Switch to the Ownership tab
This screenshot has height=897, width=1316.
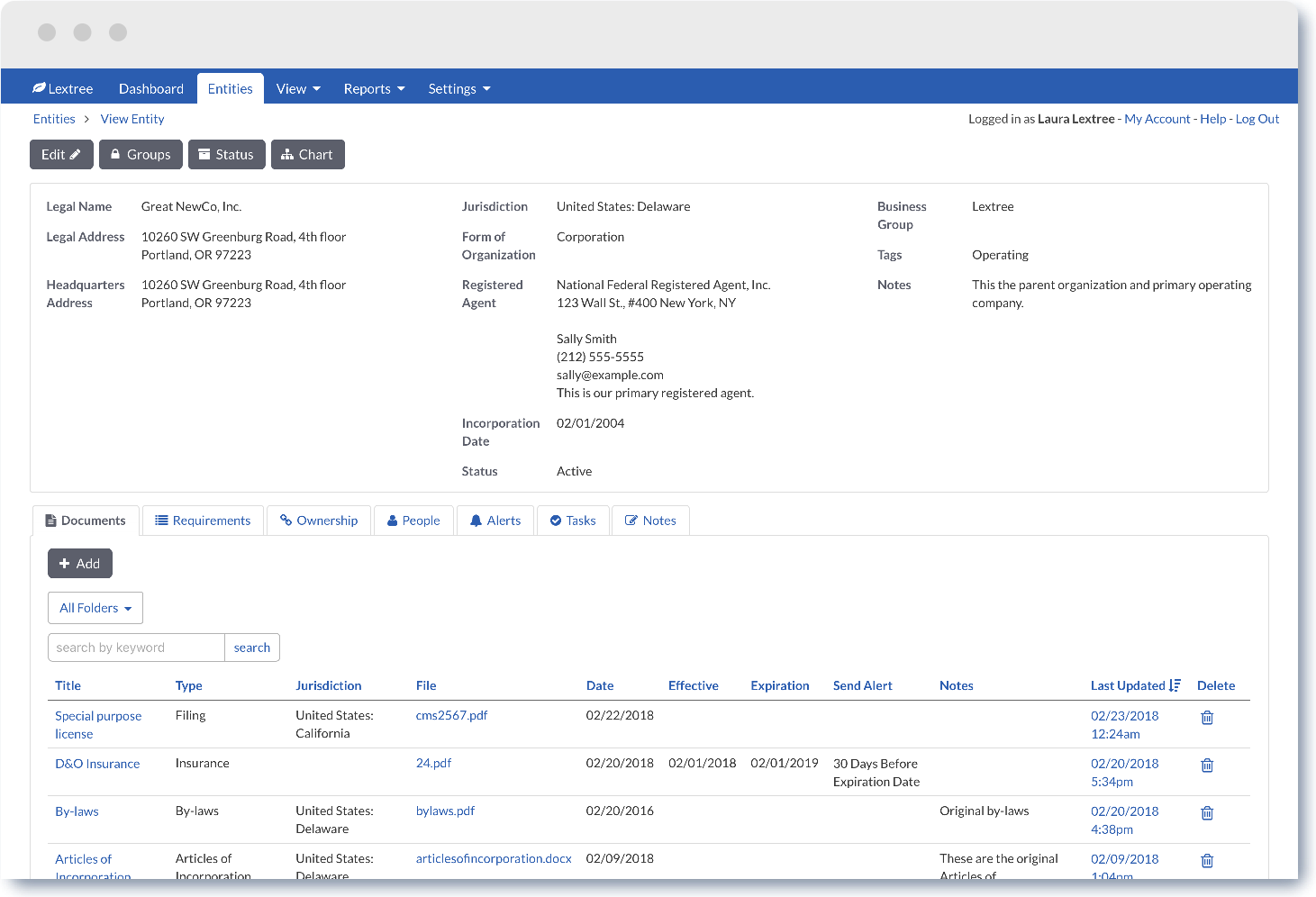coord(319,521)
